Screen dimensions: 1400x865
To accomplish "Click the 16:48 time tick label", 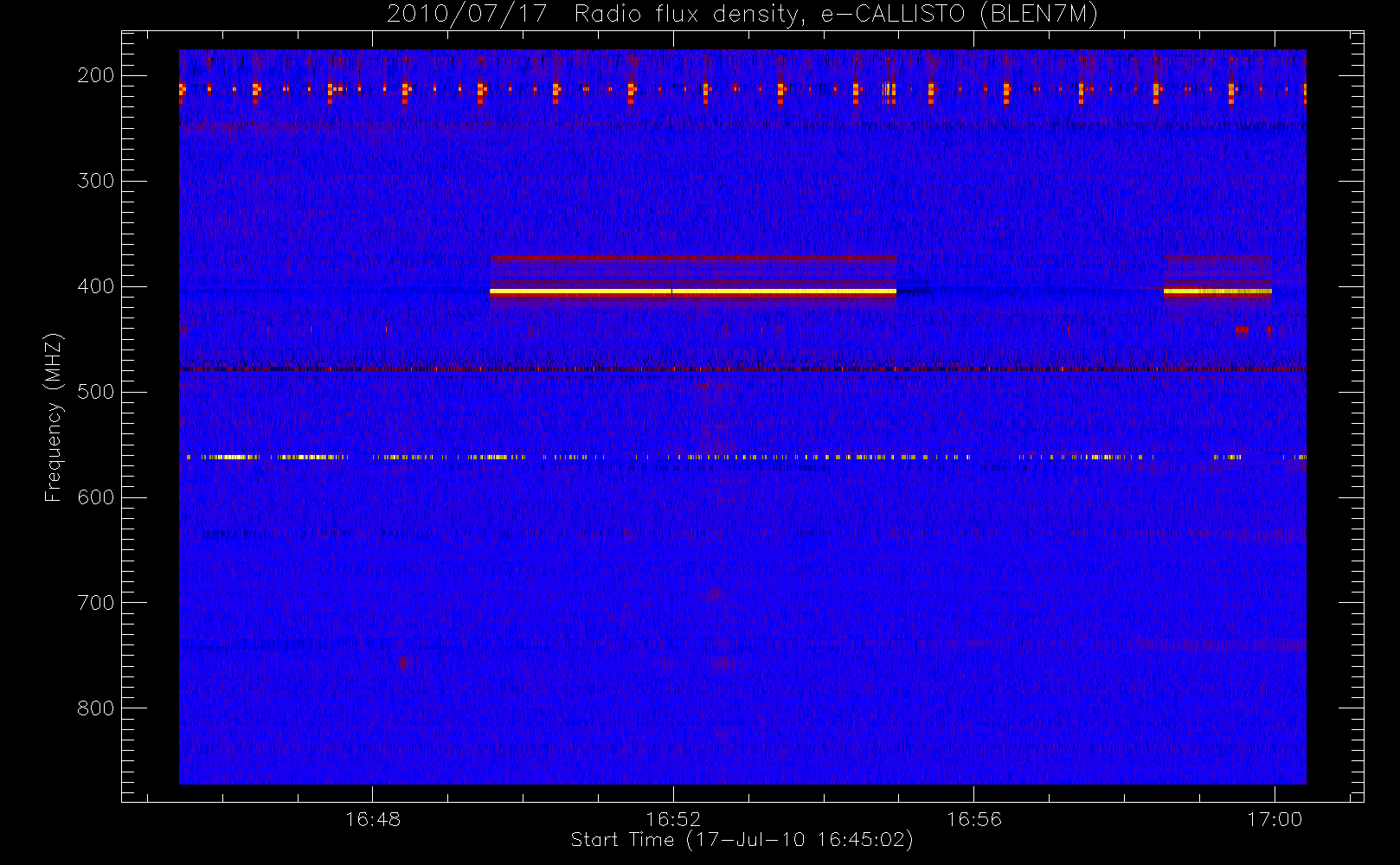I will point(373,819).
